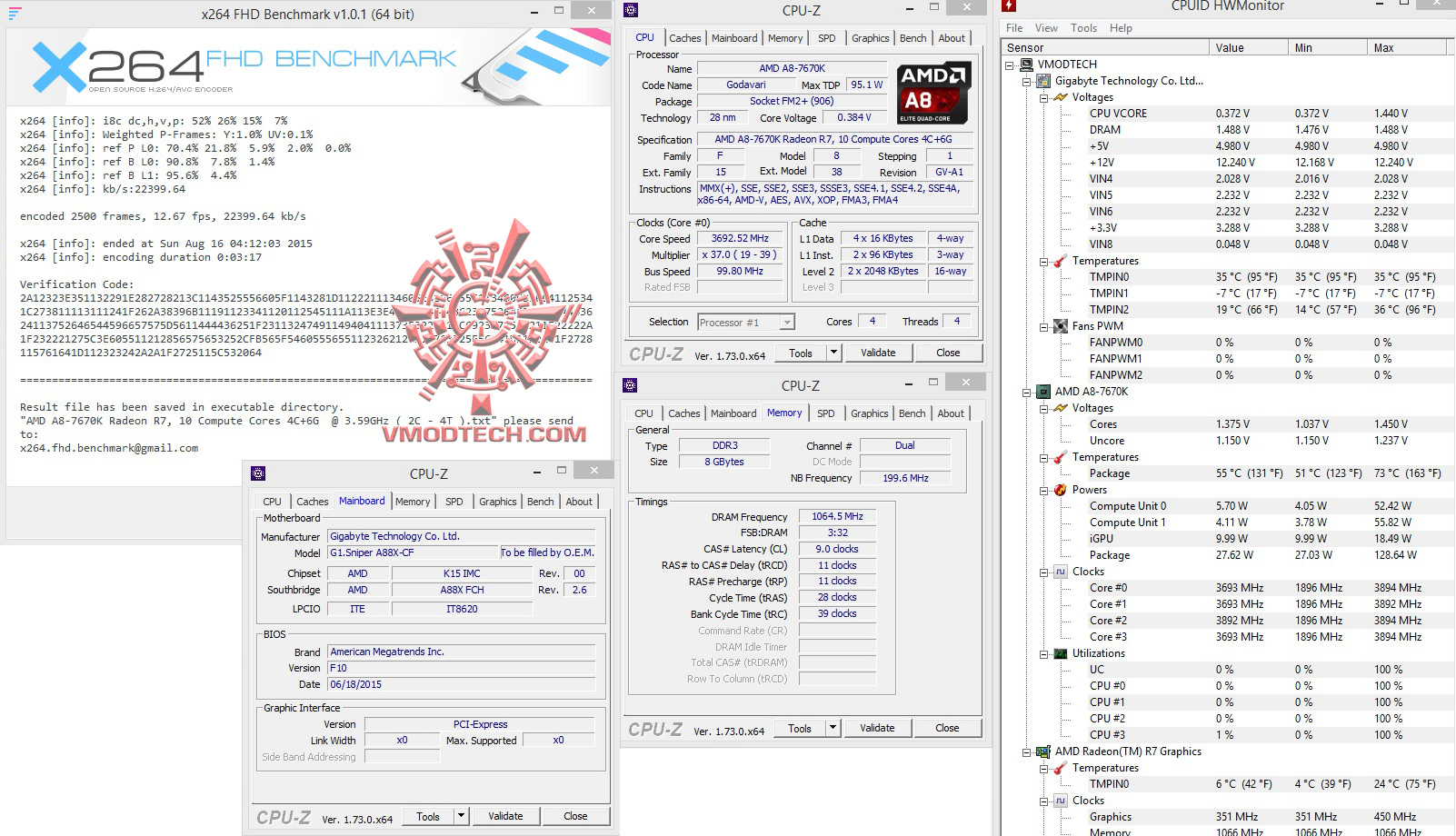This screenshot has height=836, width=1456.
Task: Open the Tools dropdown arrow in the CPU-Z Memory window
Action: coord(833,728)
